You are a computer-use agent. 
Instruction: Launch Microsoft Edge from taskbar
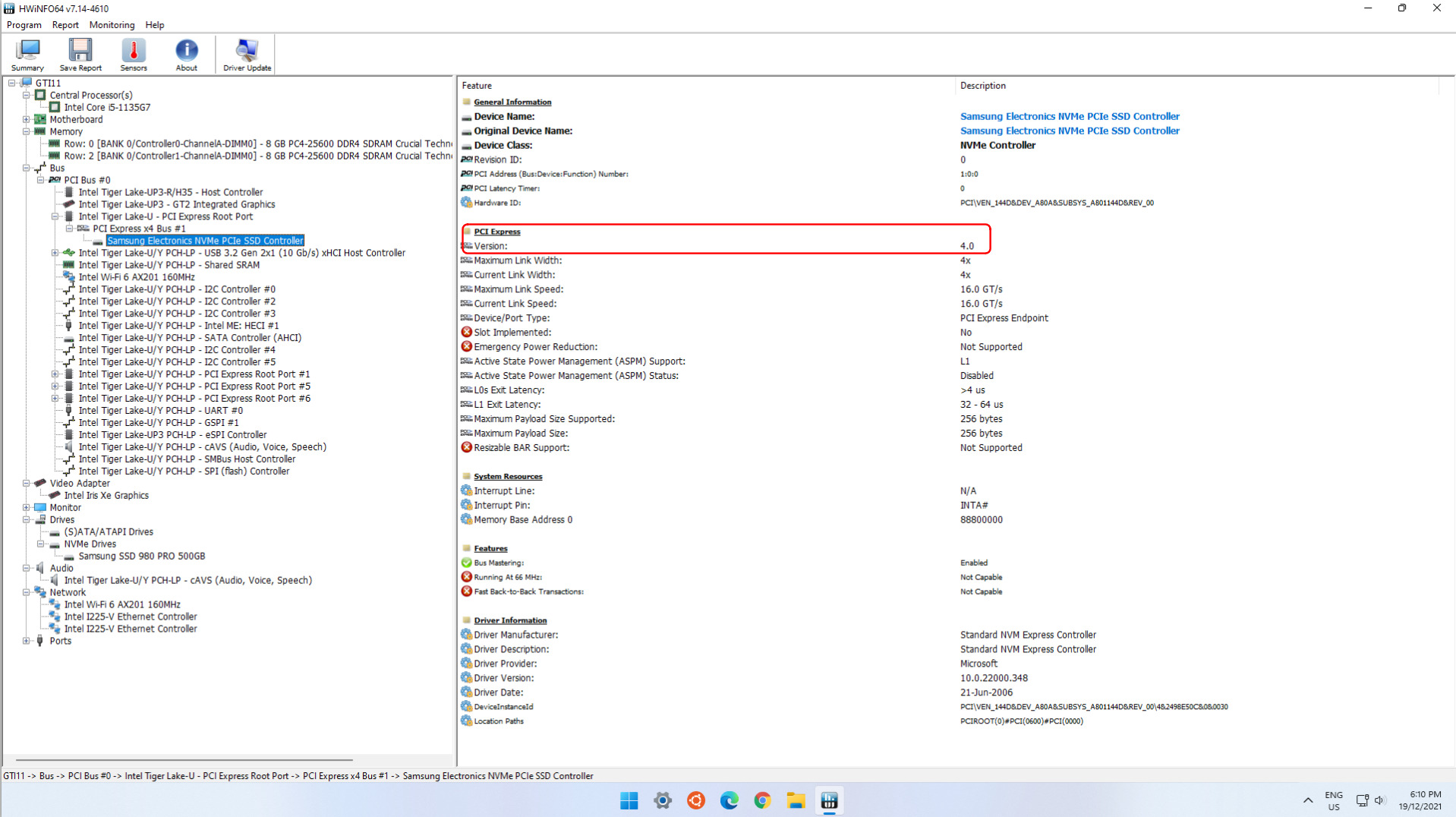tap(729, 800)
